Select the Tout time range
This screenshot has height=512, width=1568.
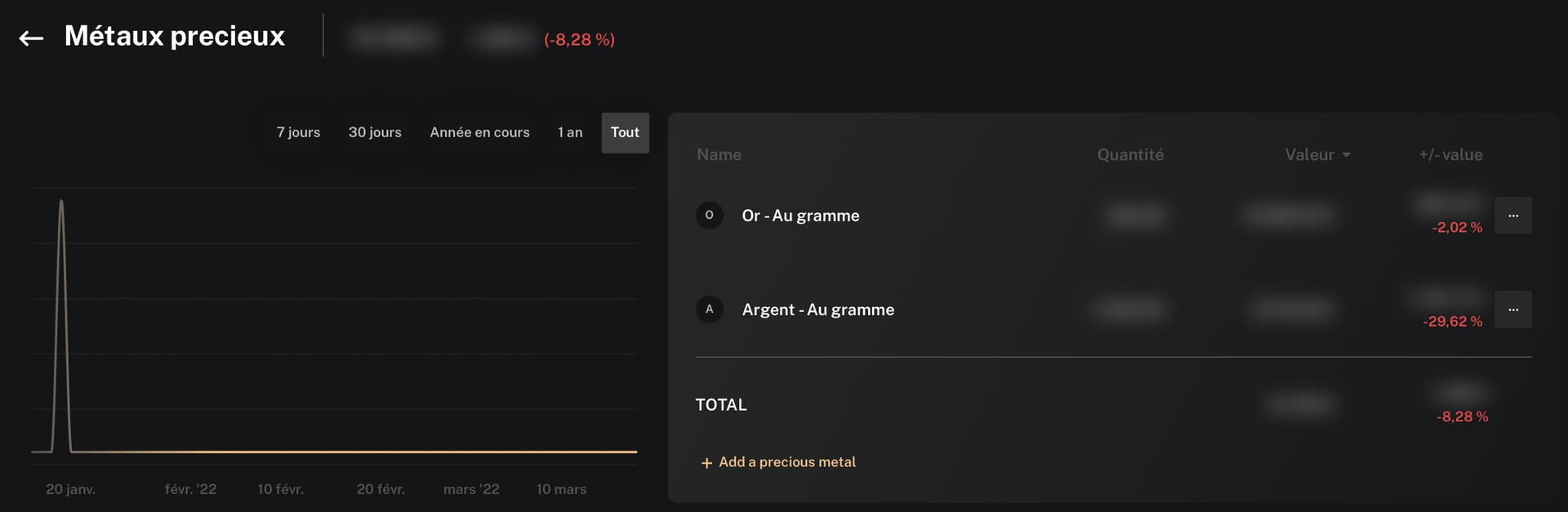(x=625, y=132)
